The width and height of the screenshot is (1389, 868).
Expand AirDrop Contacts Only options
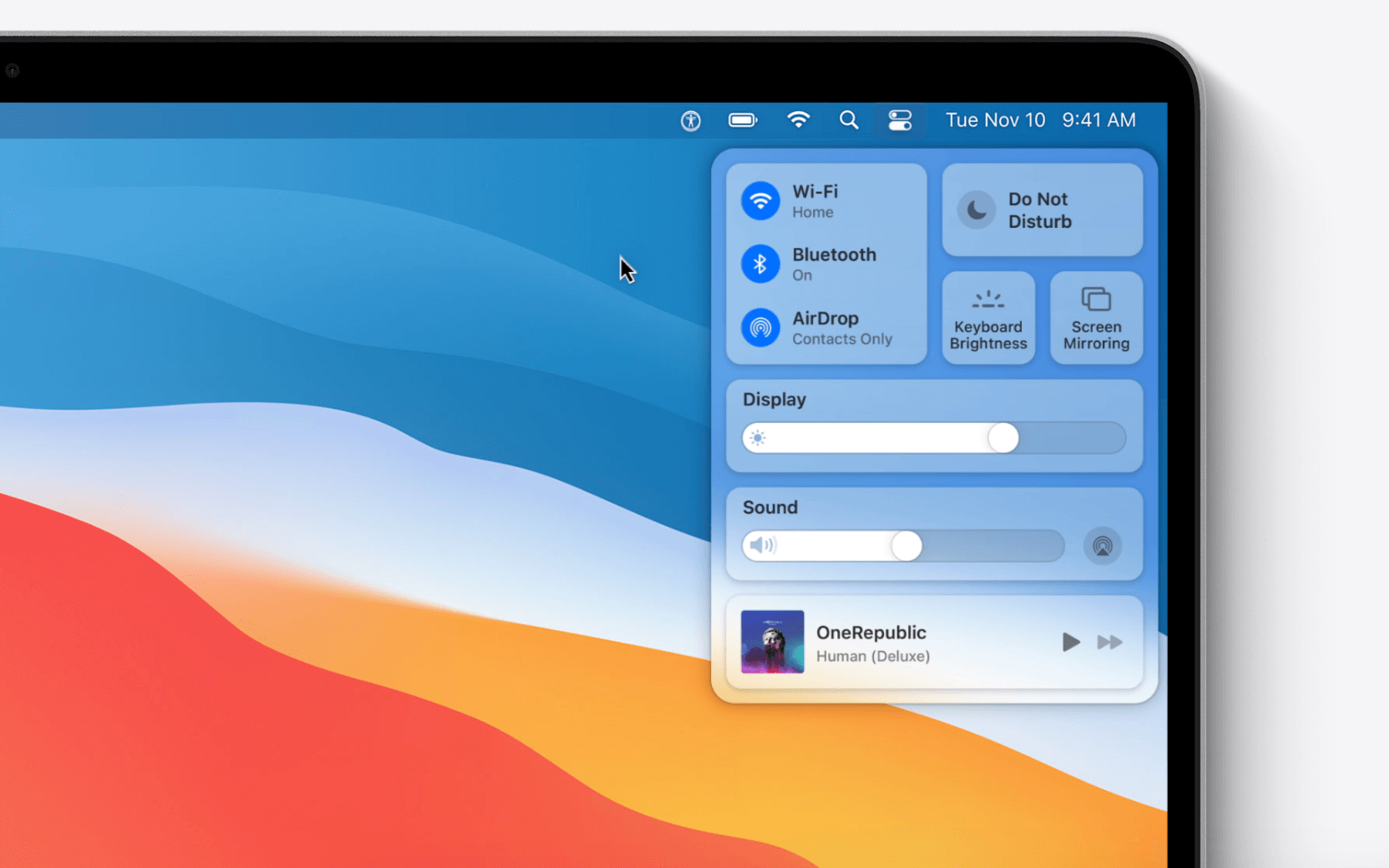coord(841,328)
